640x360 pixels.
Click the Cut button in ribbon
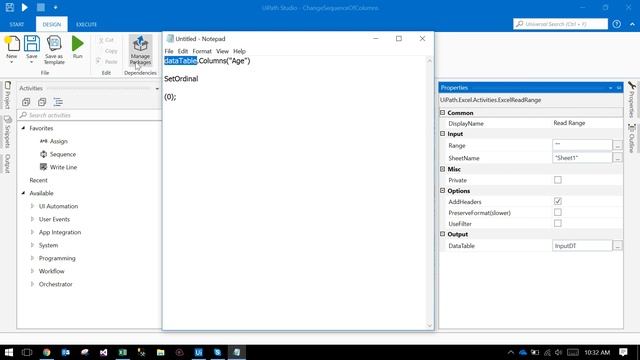[x=107, y=40]
